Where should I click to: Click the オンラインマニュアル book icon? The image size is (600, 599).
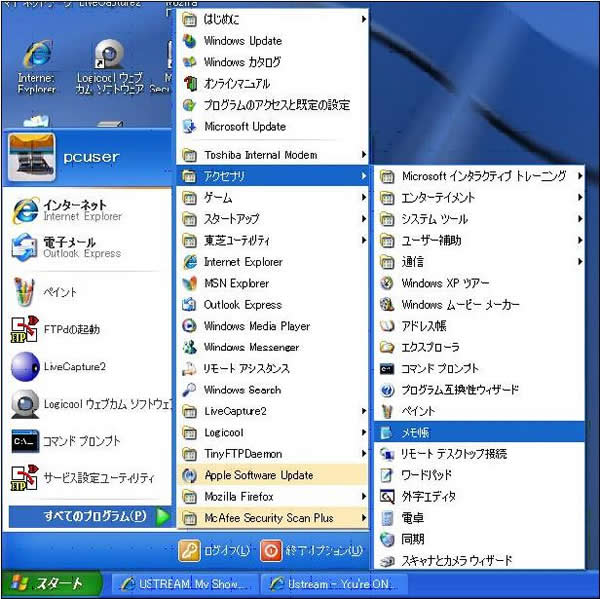[189, 83]
